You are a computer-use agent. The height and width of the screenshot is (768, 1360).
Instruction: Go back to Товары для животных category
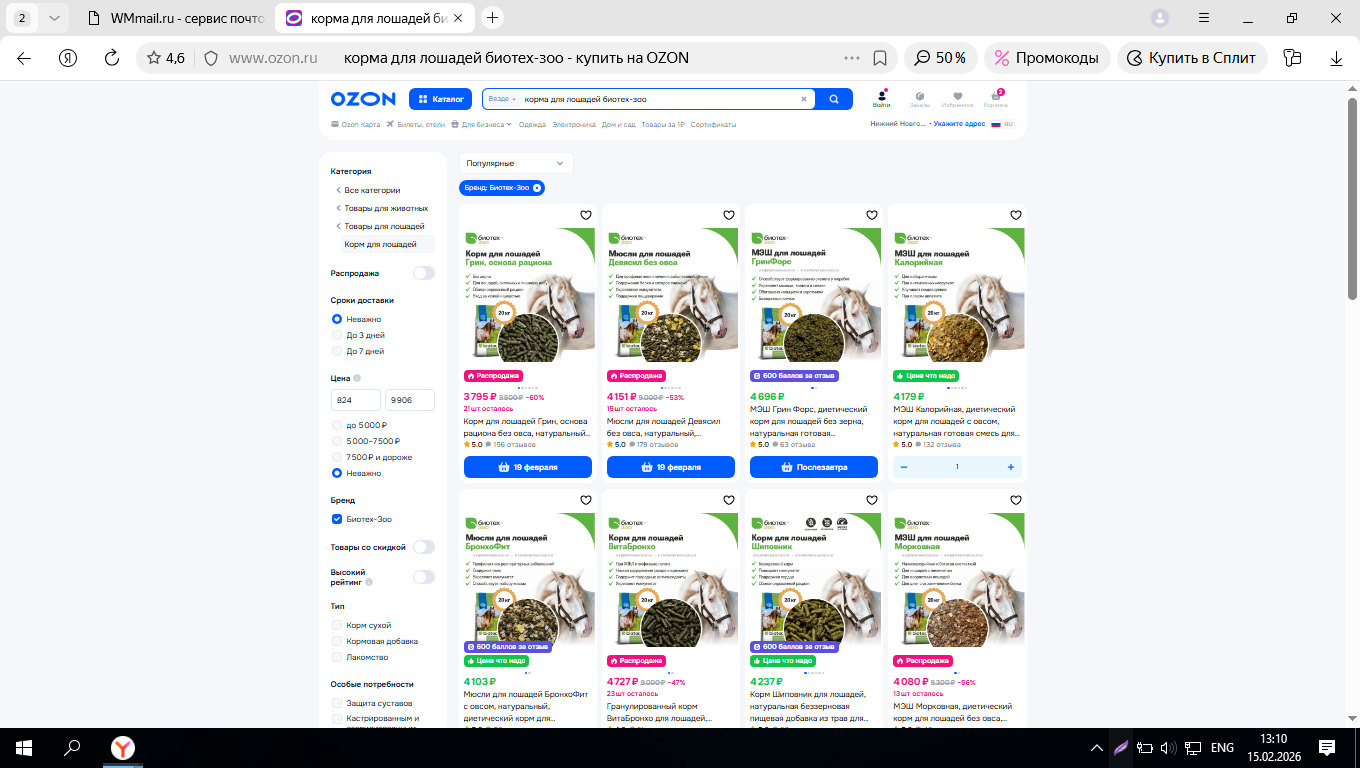386,208
